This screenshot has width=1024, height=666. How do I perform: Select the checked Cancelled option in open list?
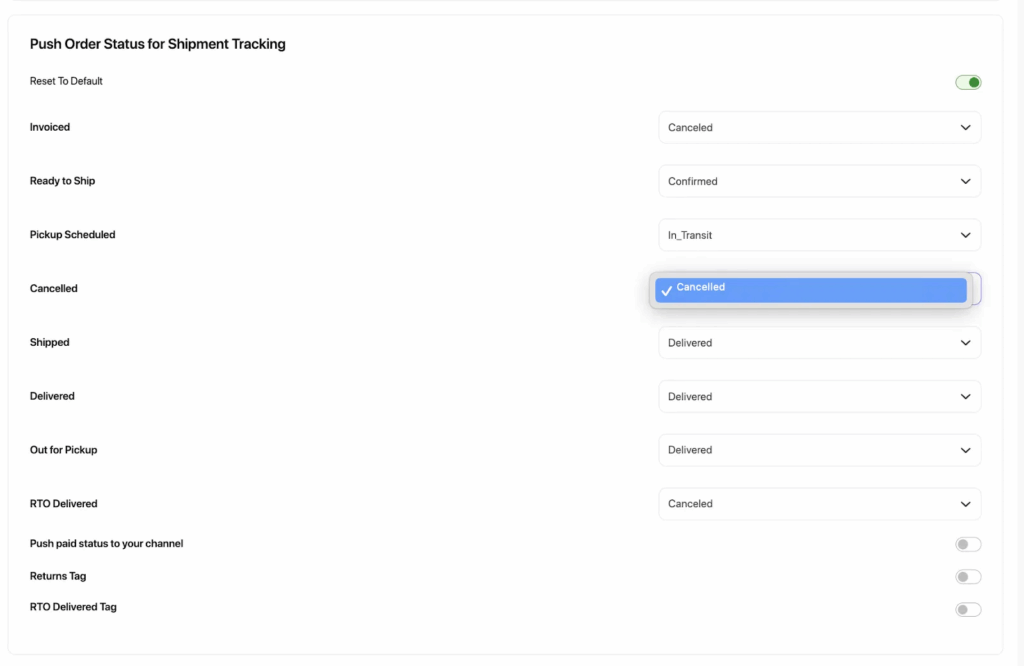(811, 289)
